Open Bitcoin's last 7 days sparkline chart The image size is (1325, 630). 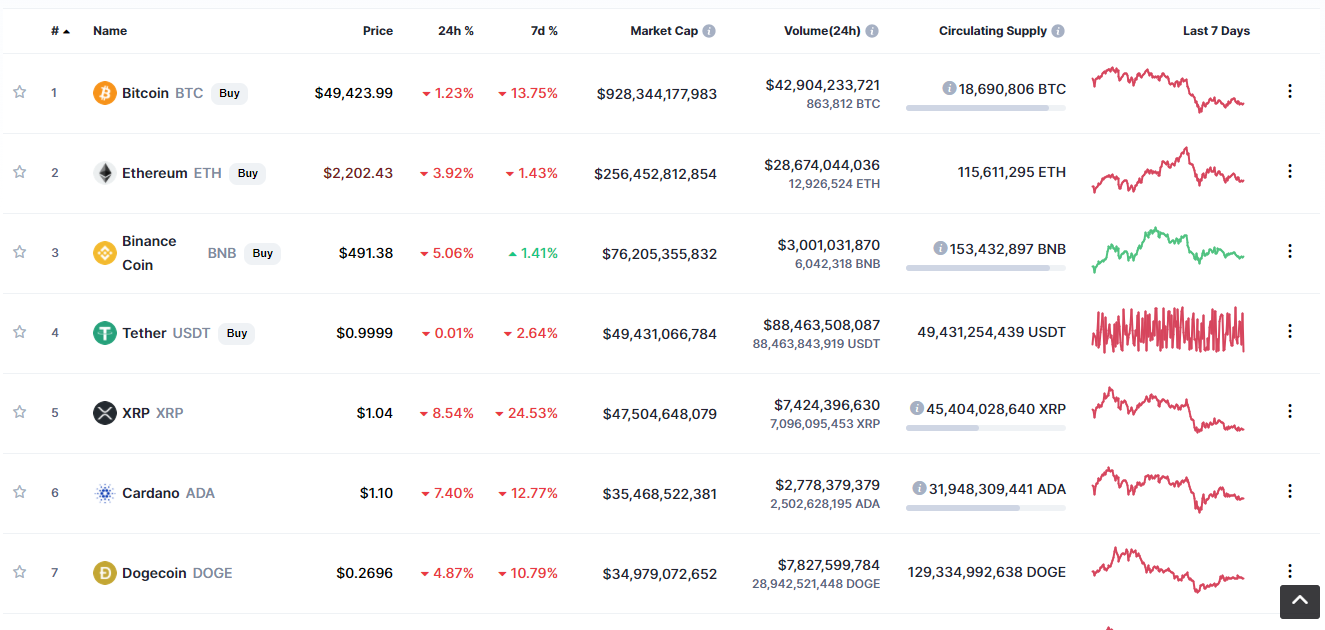click(x=1168, y=89)
